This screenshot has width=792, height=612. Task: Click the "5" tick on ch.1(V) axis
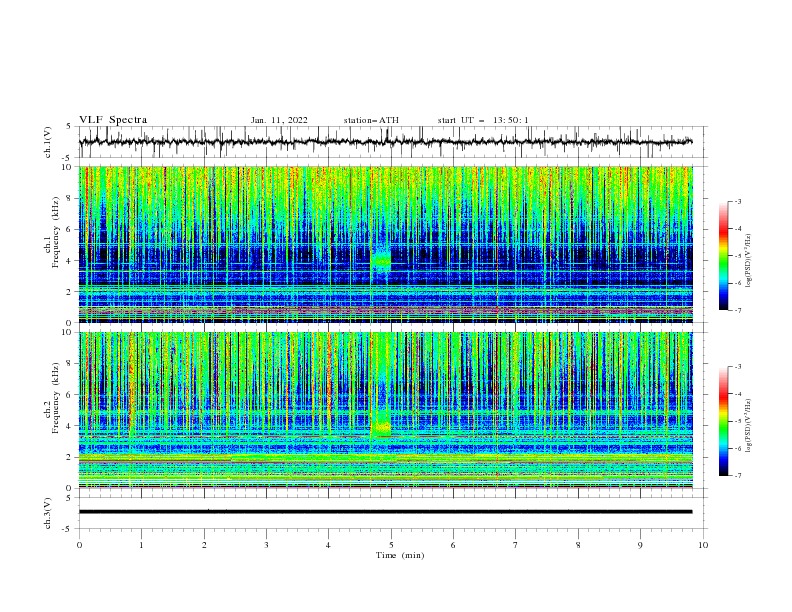(x=69, y=127)
